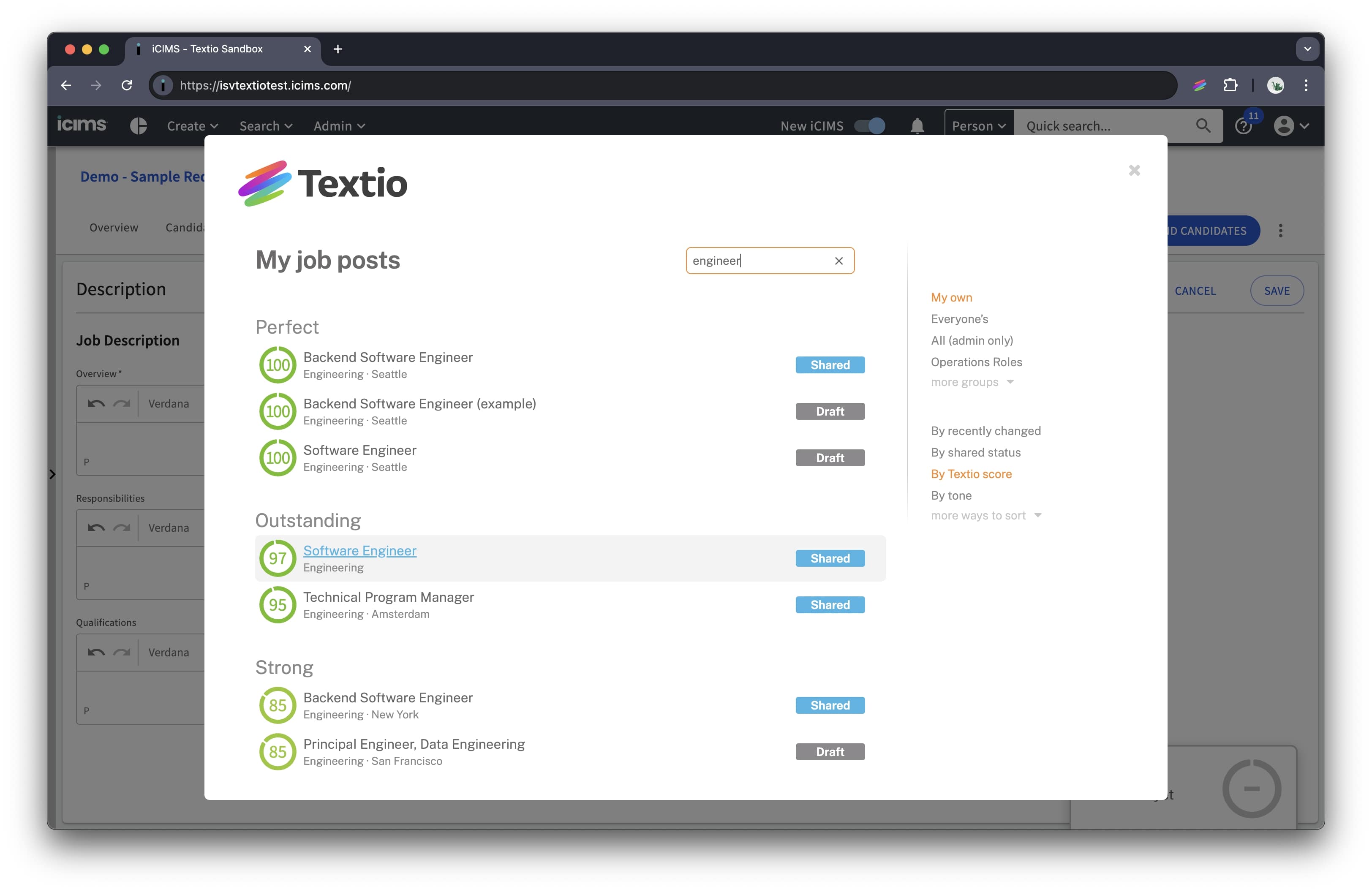Toggle the New iCIMS switch
Screen dimensions: 1372x892
click(x=870, y=125)
